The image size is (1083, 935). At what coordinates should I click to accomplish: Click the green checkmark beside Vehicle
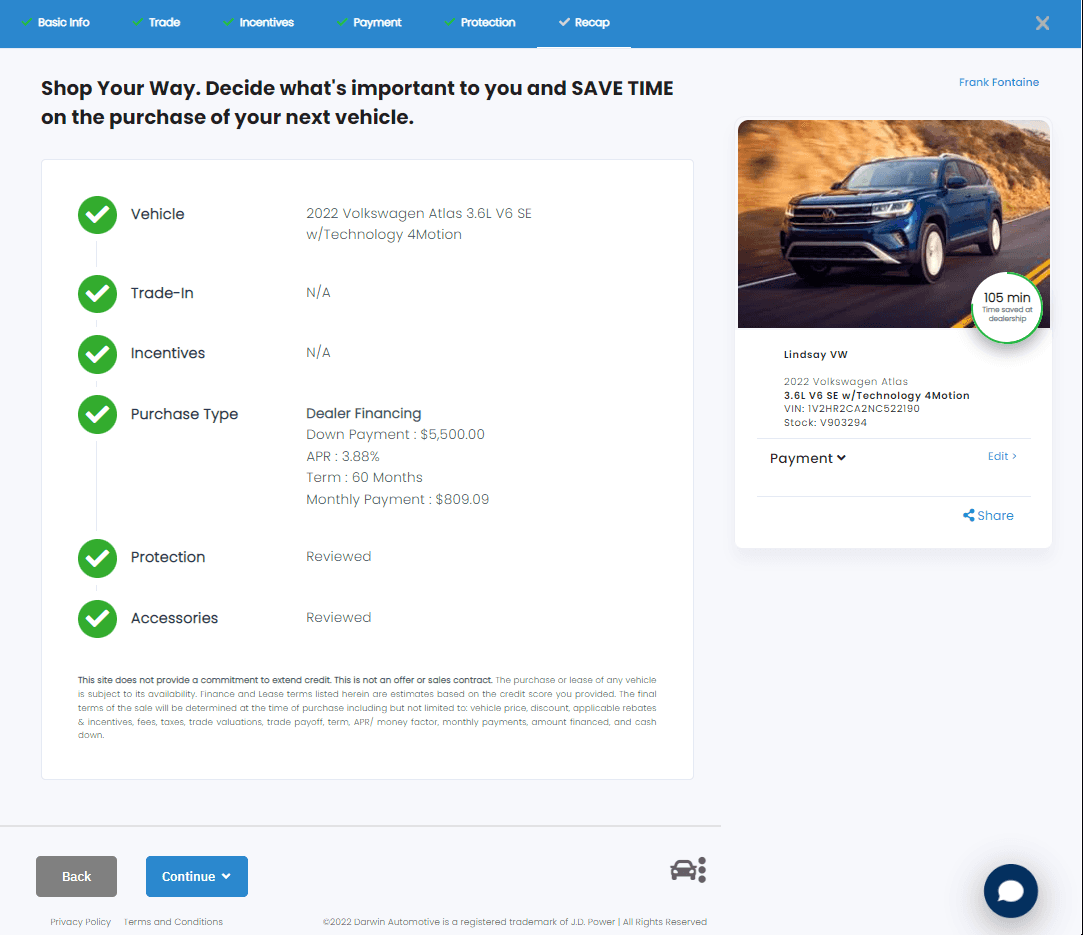(97, 215)
